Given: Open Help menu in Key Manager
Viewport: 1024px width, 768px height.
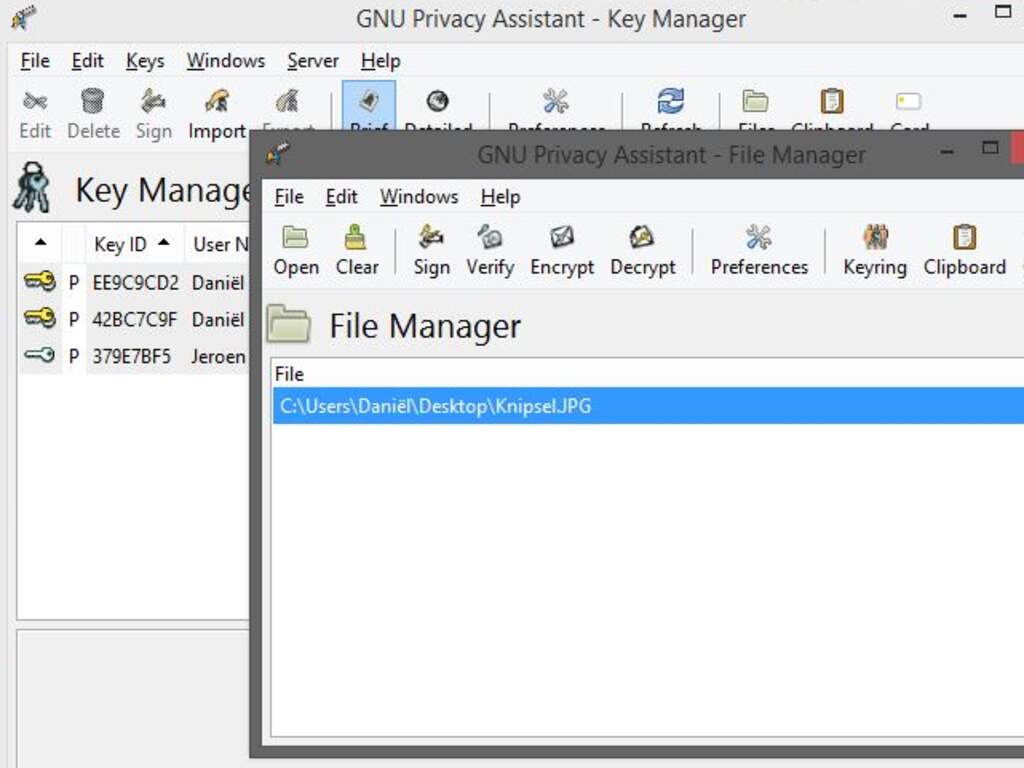Looking at the screenshot, I should pos(380,61).
